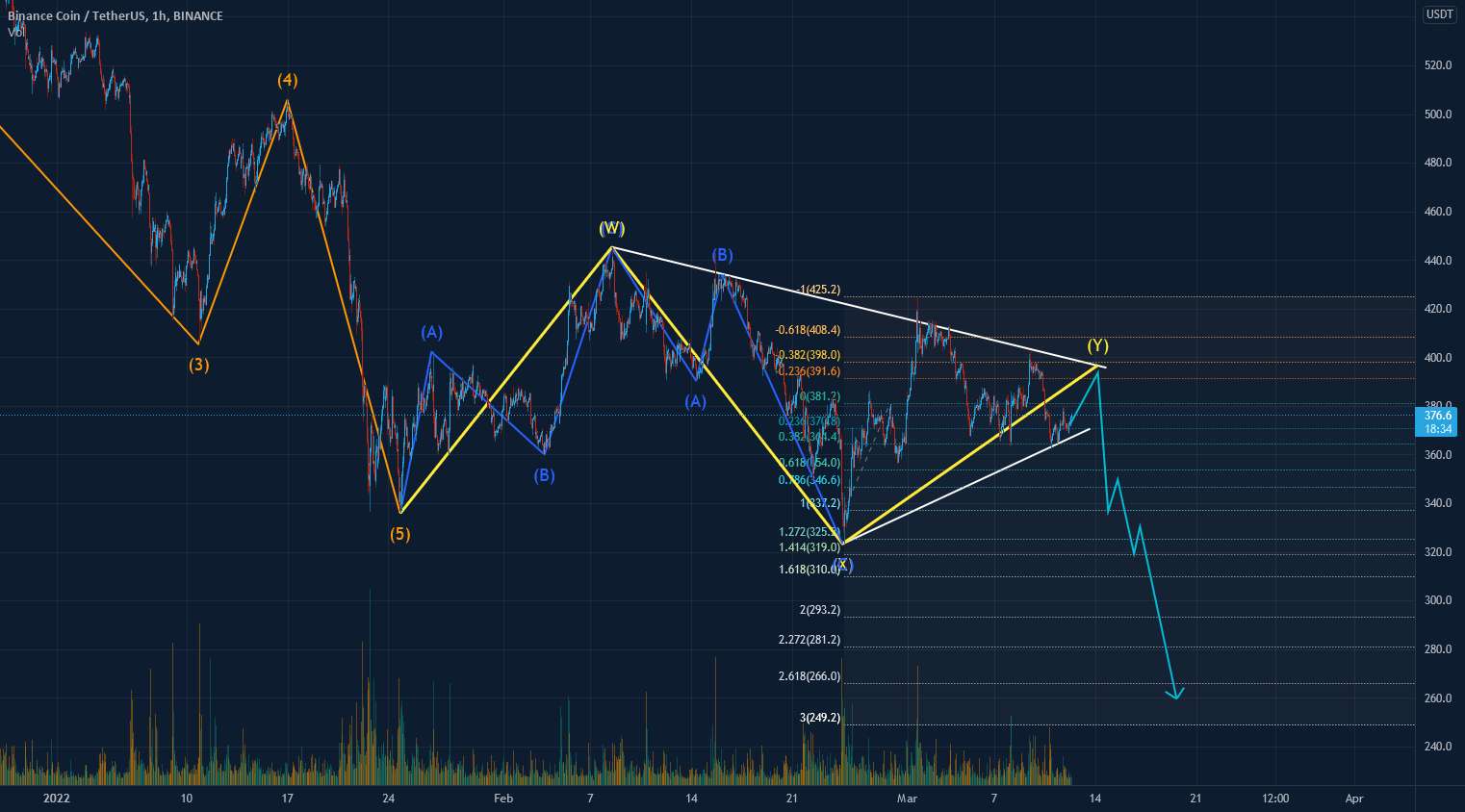The height and width of the screenshot is (812, 1465).
Task: Click the 12:00 label on time axis
Action: [1274, 799]
